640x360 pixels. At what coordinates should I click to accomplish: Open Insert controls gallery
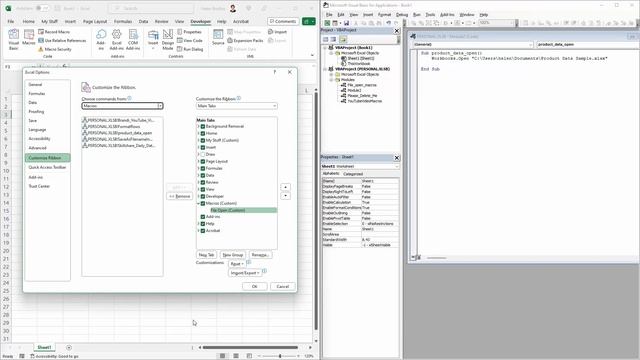coord(153,40)
